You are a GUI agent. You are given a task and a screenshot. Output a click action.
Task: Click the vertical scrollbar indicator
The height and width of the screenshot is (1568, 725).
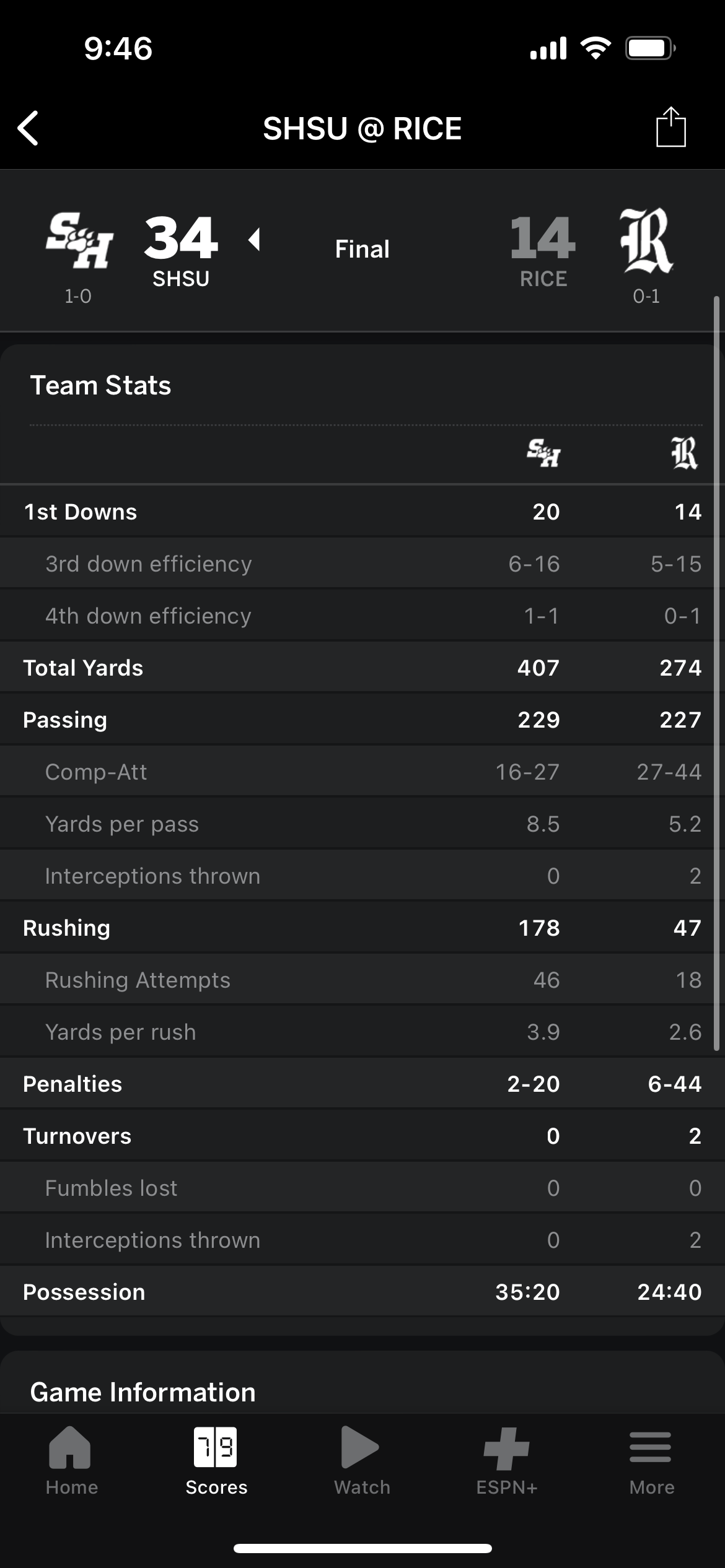click(717, 673)
